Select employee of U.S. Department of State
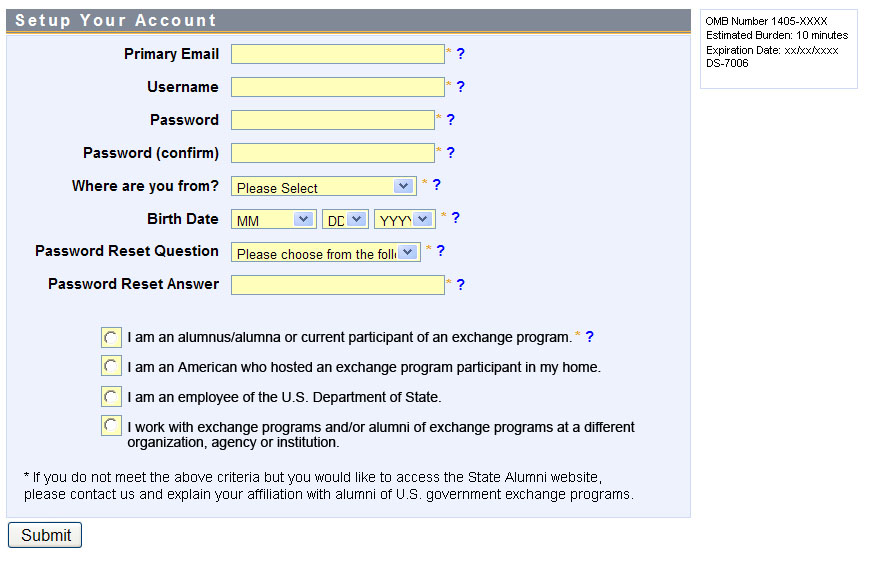The height and width of the screenshot is (562, 875). [111, 397]
